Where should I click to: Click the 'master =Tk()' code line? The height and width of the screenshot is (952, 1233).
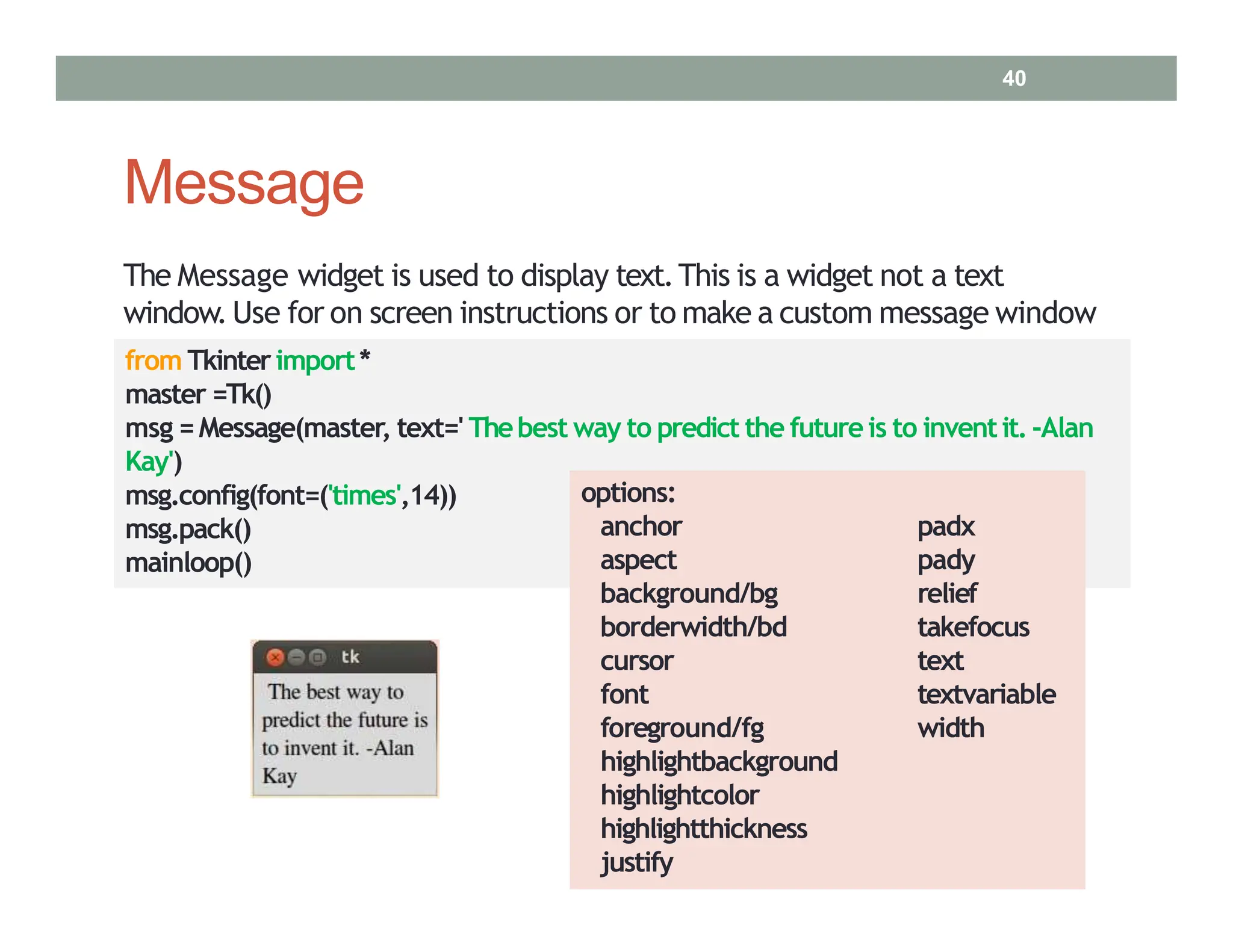click(198, 395)
